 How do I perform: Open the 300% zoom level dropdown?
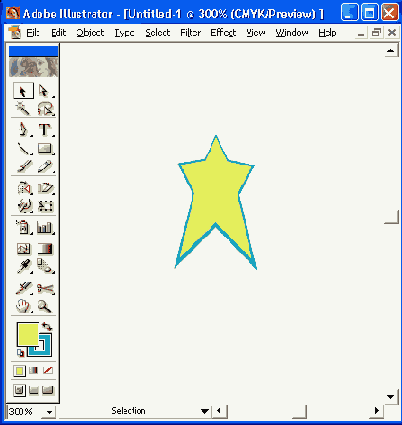(x=49, y=412)
